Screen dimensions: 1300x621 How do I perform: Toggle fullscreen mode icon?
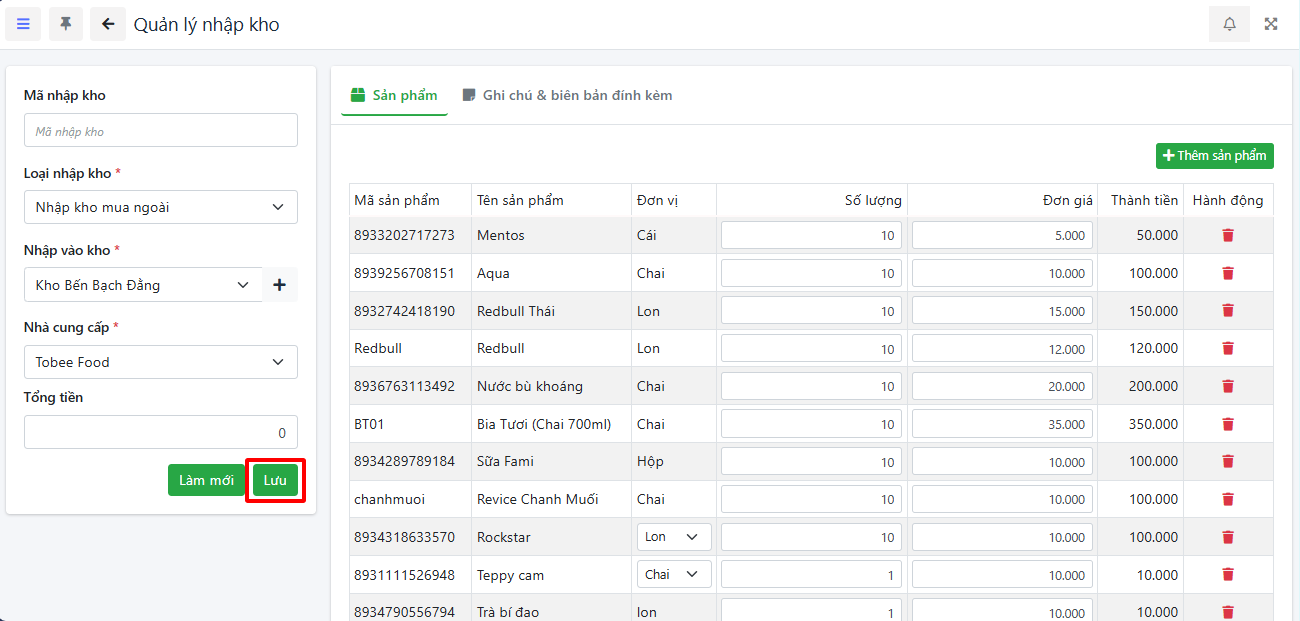point(1271,24)
